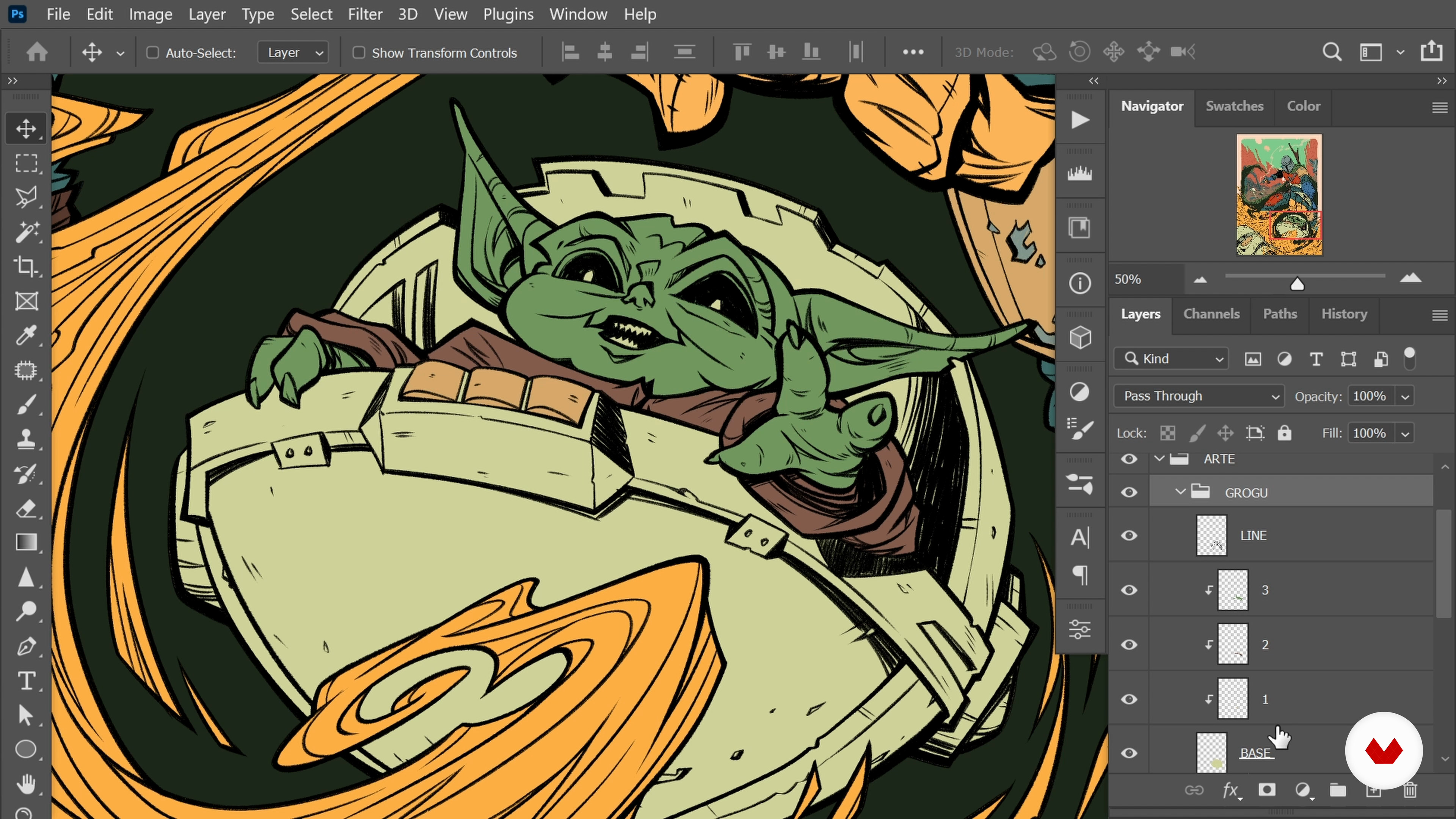Viewport: 1456px width, 819px height.
Task: Select the Dodge tool
Action: [x=26, y=612]
